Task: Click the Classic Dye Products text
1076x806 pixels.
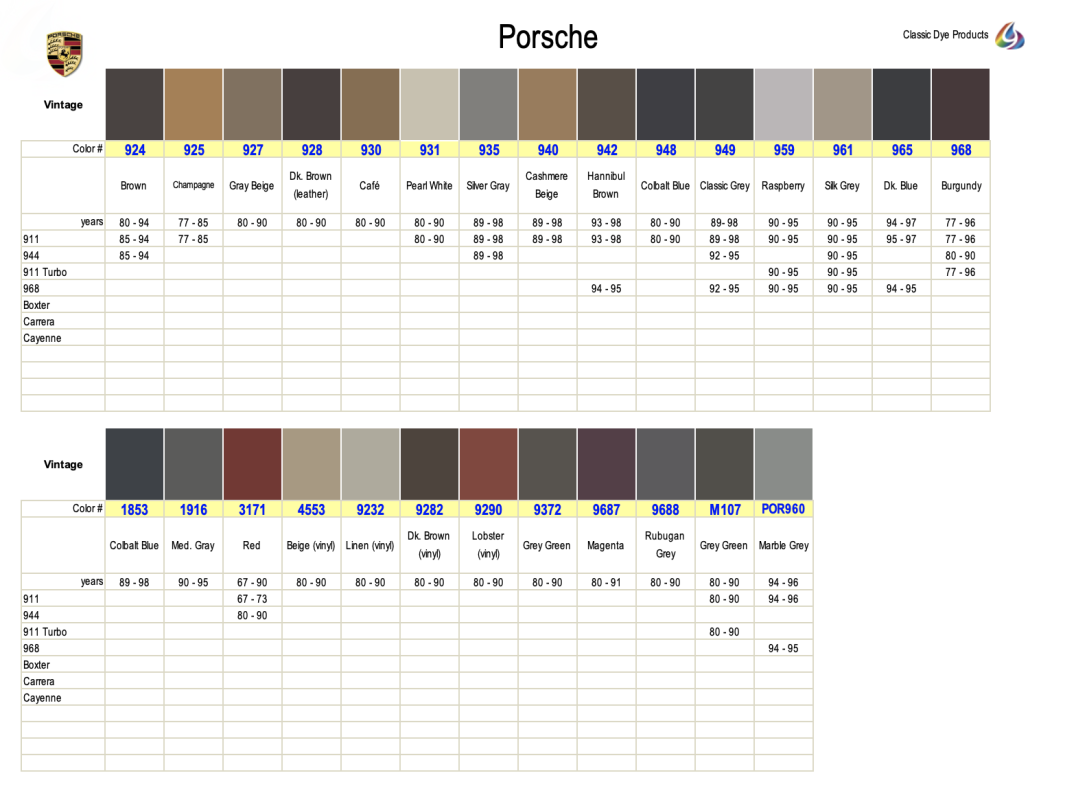Action: click(945, 35)
